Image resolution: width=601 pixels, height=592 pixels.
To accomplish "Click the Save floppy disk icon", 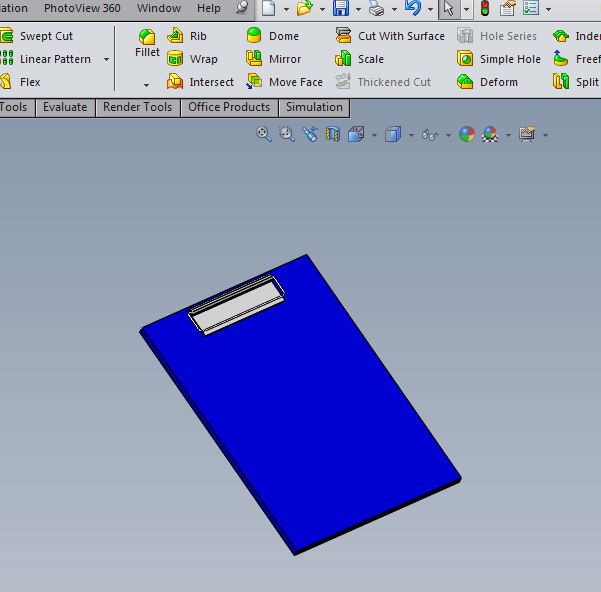I will point(341,8).
